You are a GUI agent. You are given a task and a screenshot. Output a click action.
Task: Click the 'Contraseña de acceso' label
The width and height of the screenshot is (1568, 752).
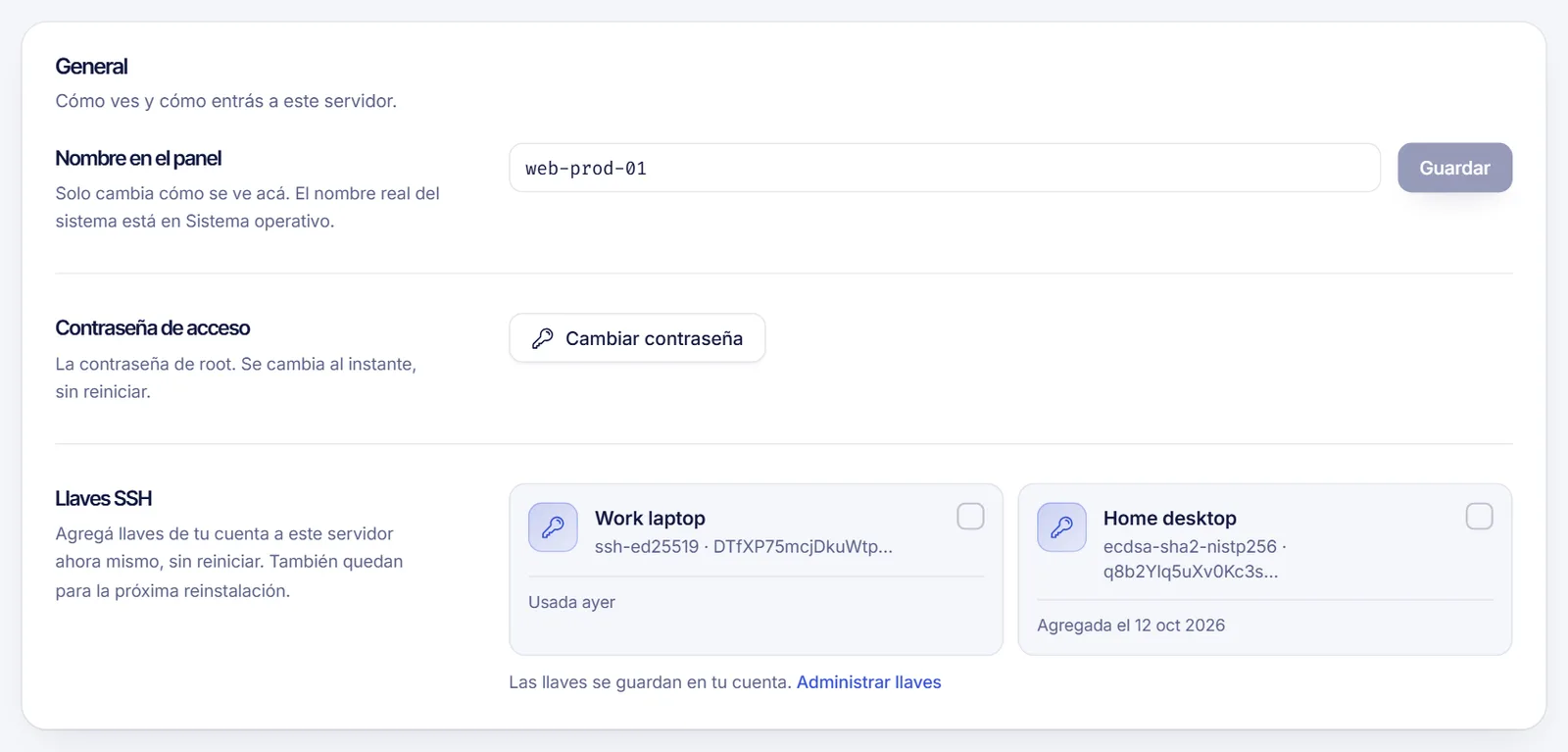tap(153, 327)
